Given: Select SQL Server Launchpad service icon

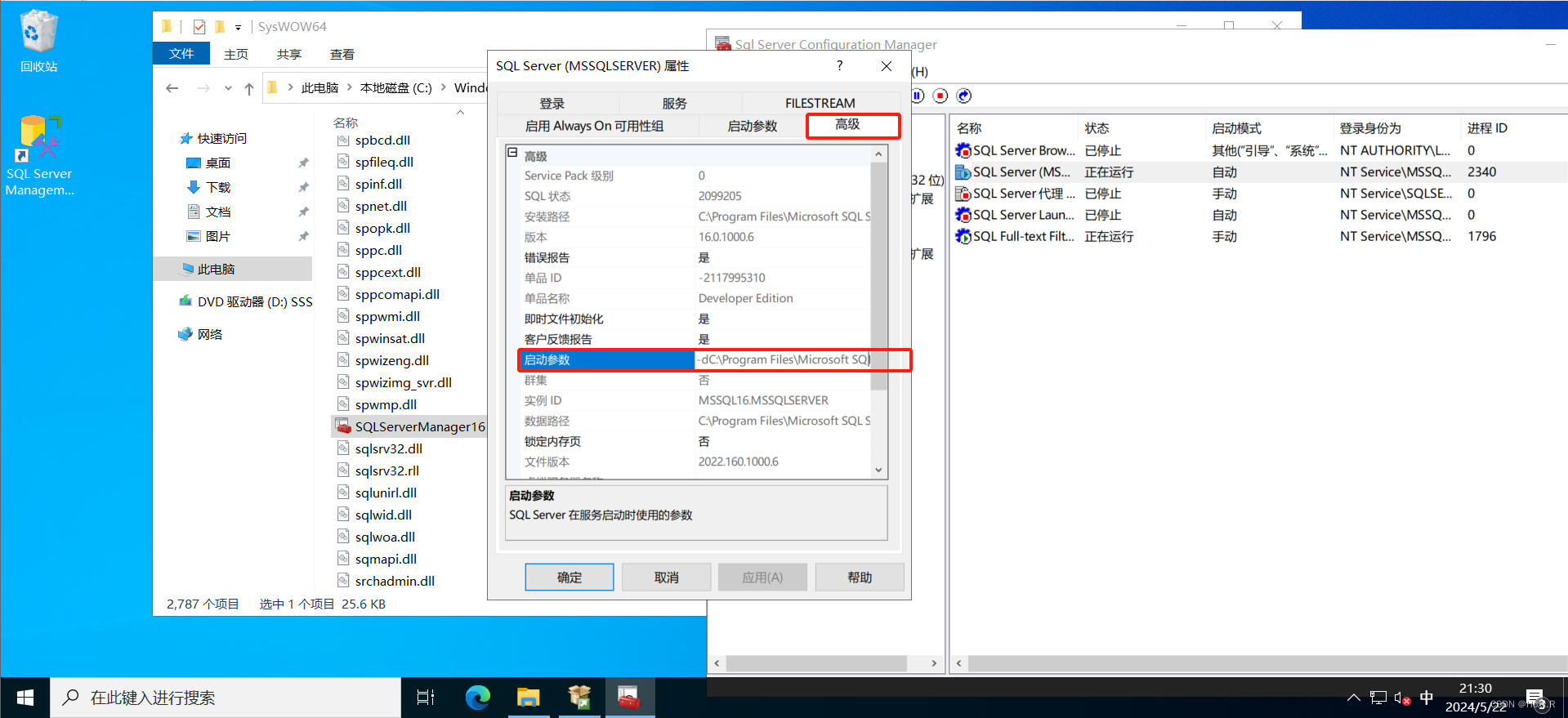Looking at the screenshot, I should (963, 215).
